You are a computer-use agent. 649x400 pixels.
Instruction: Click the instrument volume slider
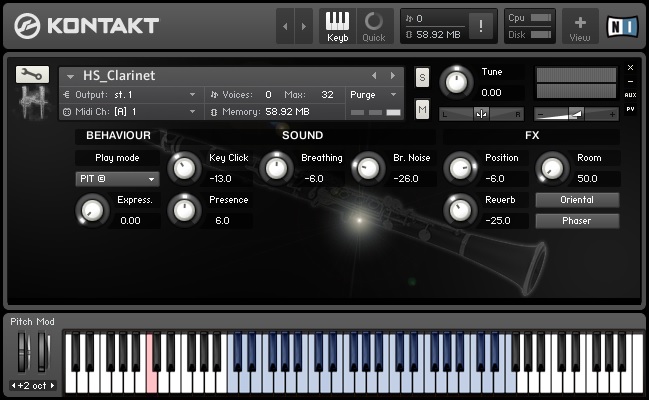coord(576,113)
